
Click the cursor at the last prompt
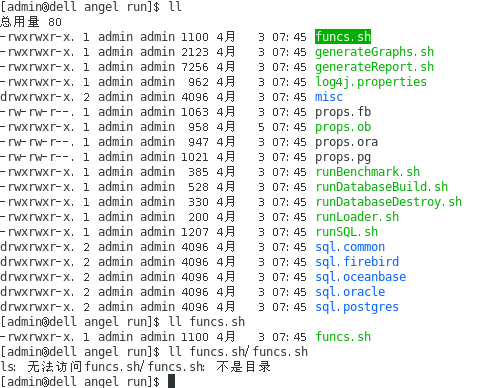pos(171,381)
